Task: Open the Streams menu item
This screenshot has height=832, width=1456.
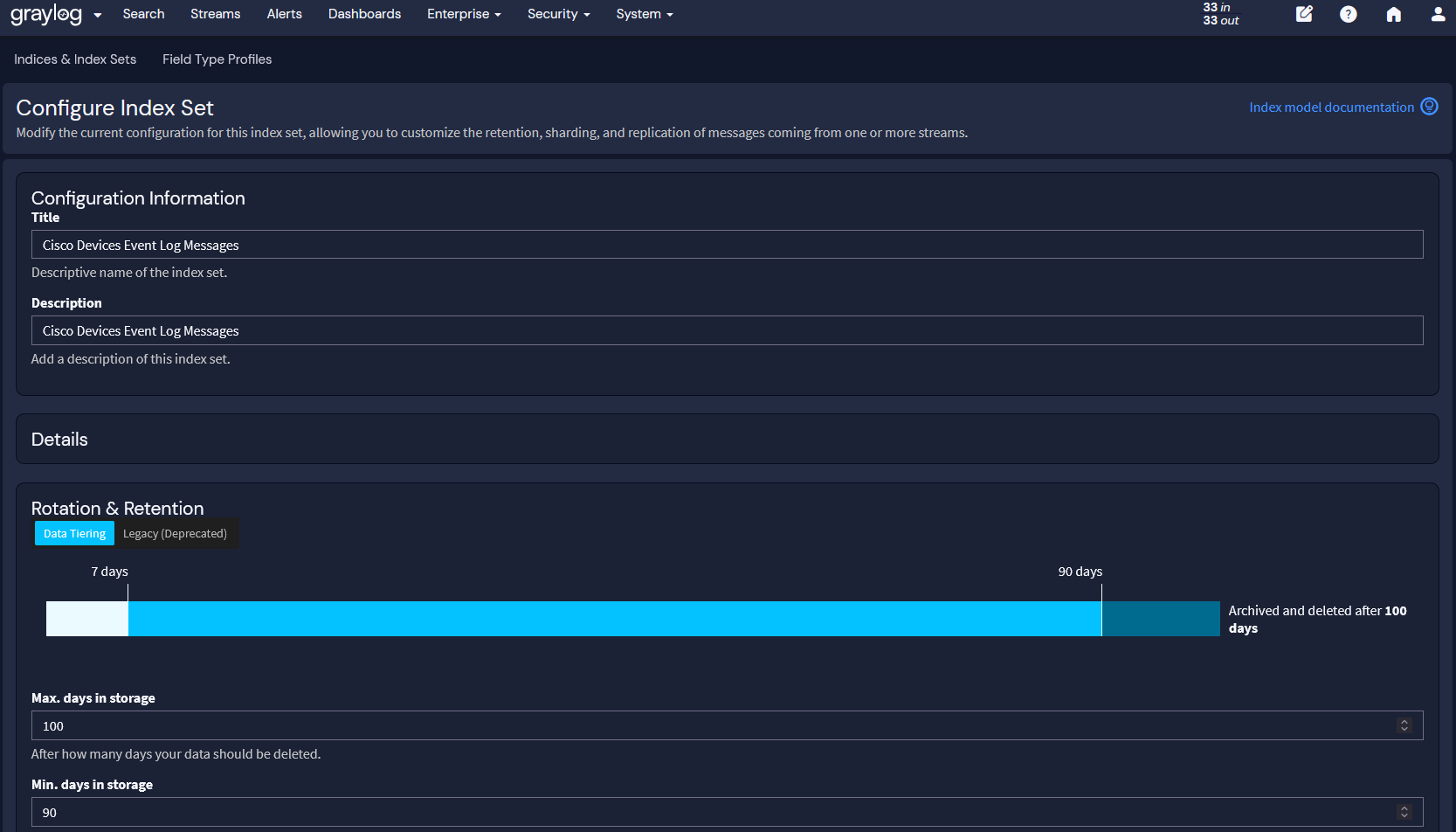Action: pos(215,14)
